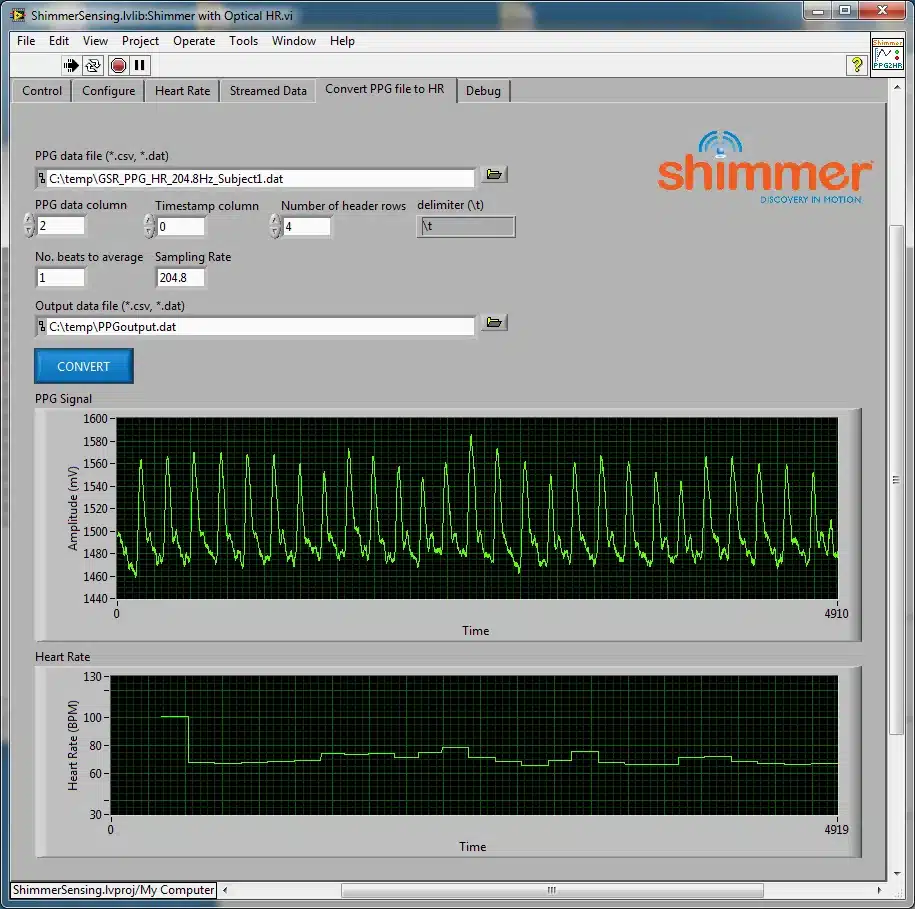Viewport: 915px width, 909px height.
Task: Switch to the Configure tab
Action: pos(109,91)
